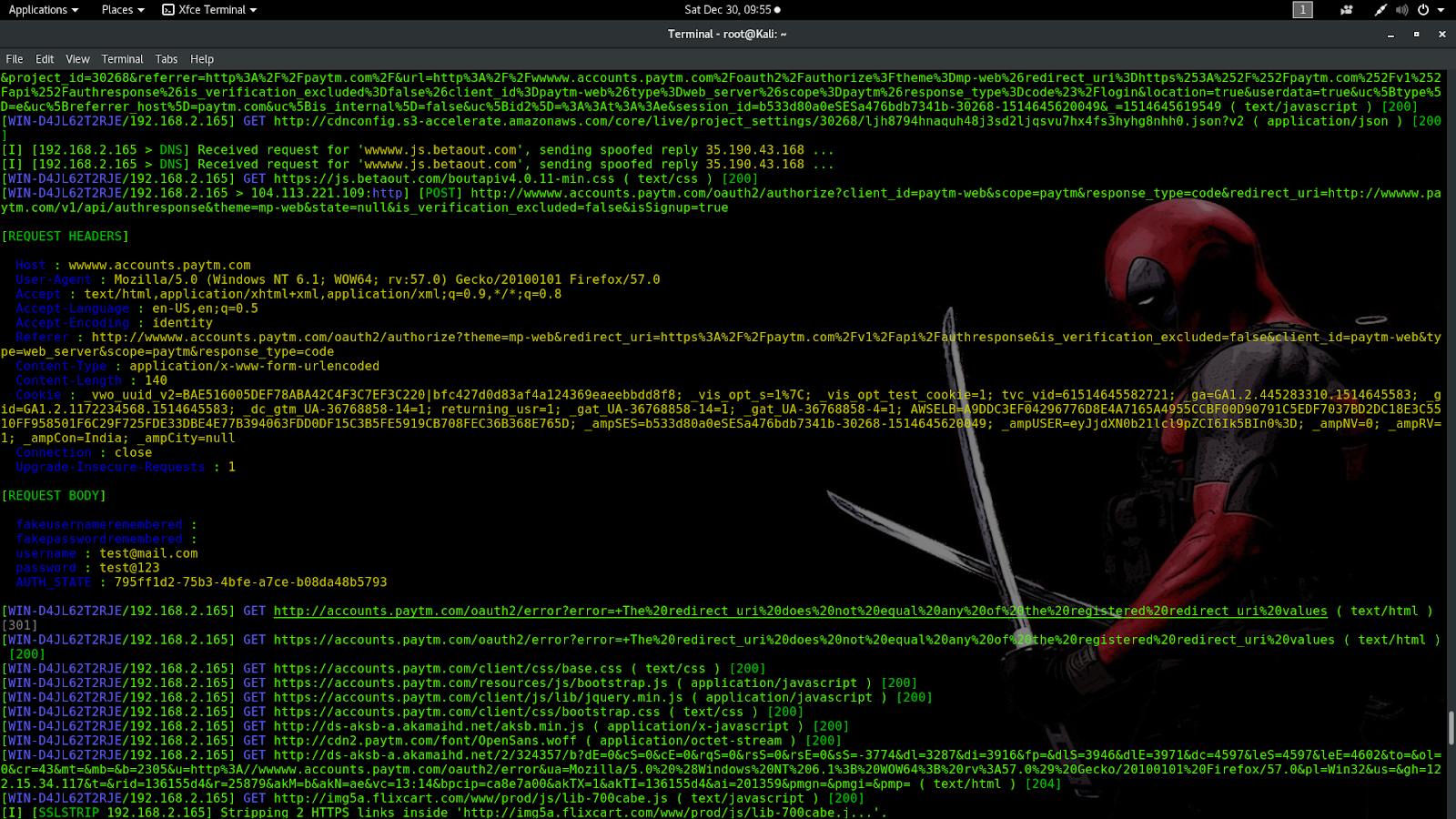Click the terminal window title text
Image resolution: width=1456 pixels, height=819 pixels.
click(727, 35)
